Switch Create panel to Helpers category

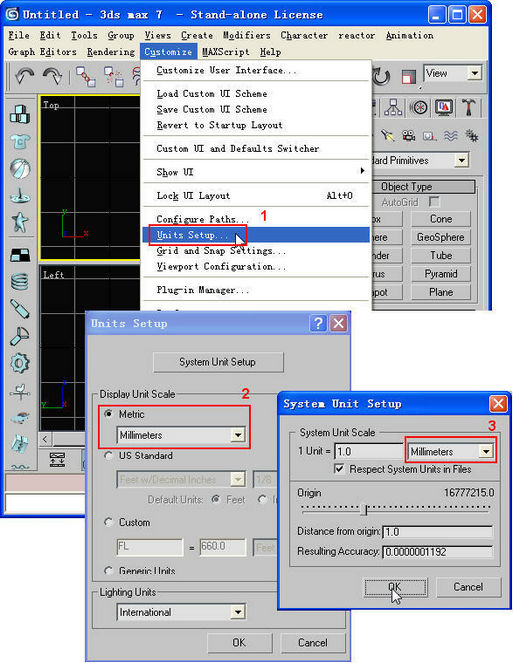429,136
